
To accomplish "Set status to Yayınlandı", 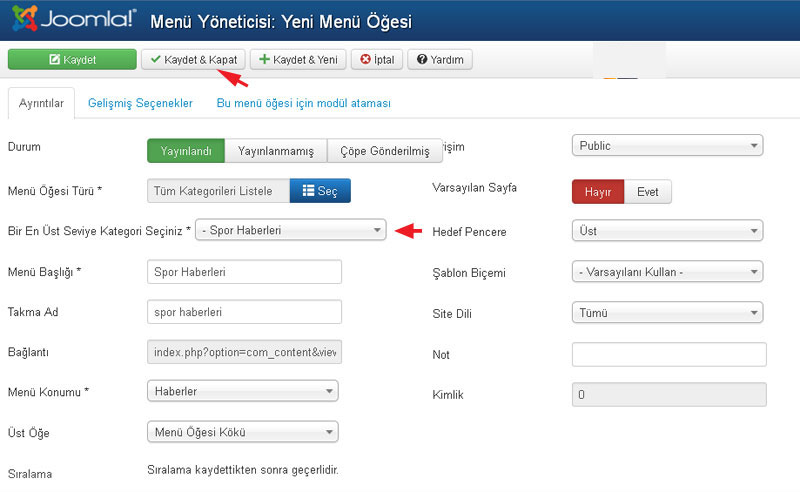I will click(186, 151).
